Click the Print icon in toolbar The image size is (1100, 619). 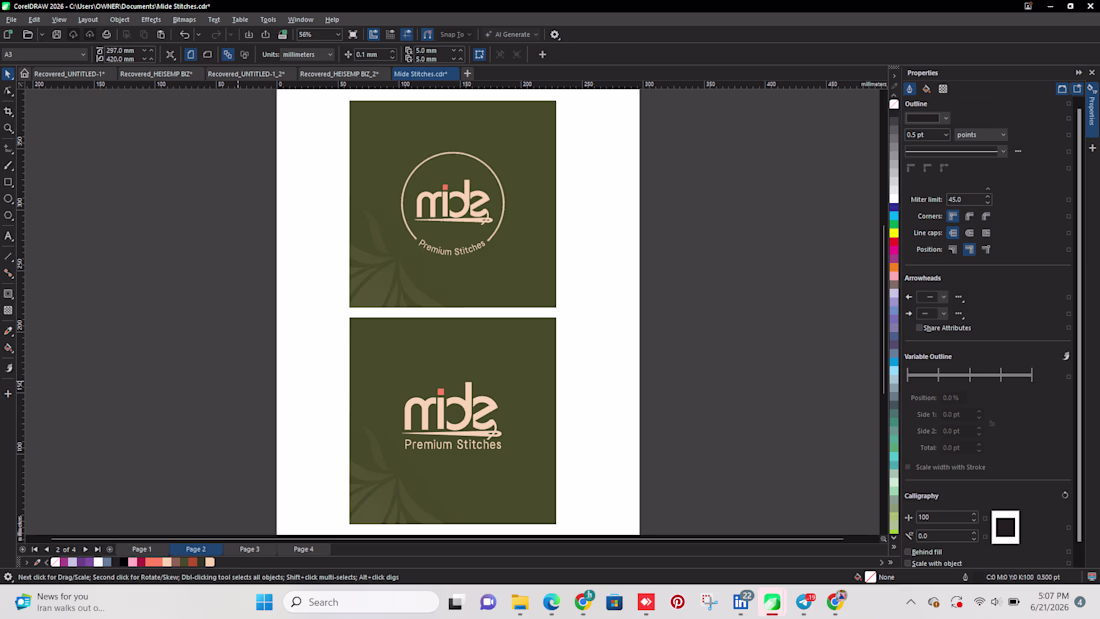coord(107,34)
